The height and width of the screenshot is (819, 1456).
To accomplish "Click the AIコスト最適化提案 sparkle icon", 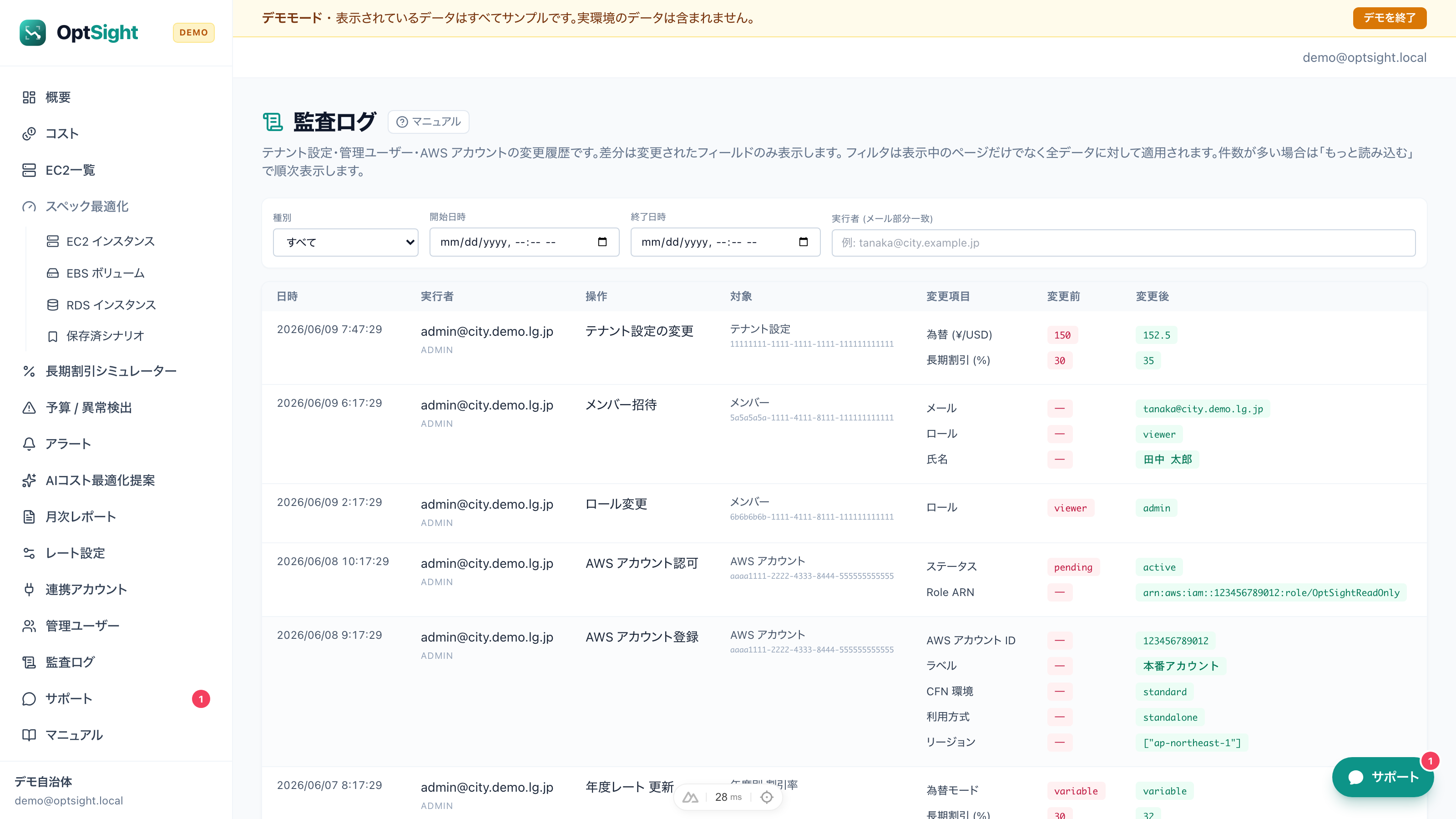I will click(x=29, y=480).
